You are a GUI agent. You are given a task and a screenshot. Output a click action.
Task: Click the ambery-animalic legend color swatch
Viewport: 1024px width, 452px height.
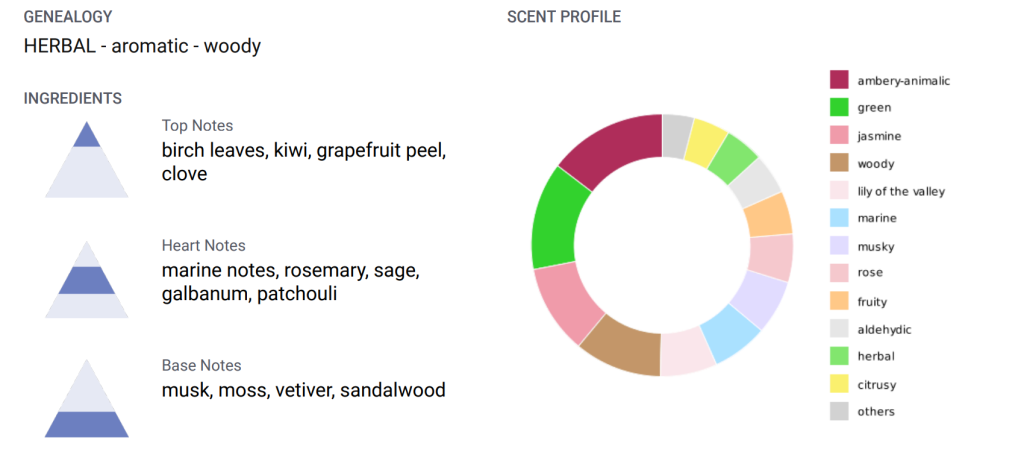point(839,80)
